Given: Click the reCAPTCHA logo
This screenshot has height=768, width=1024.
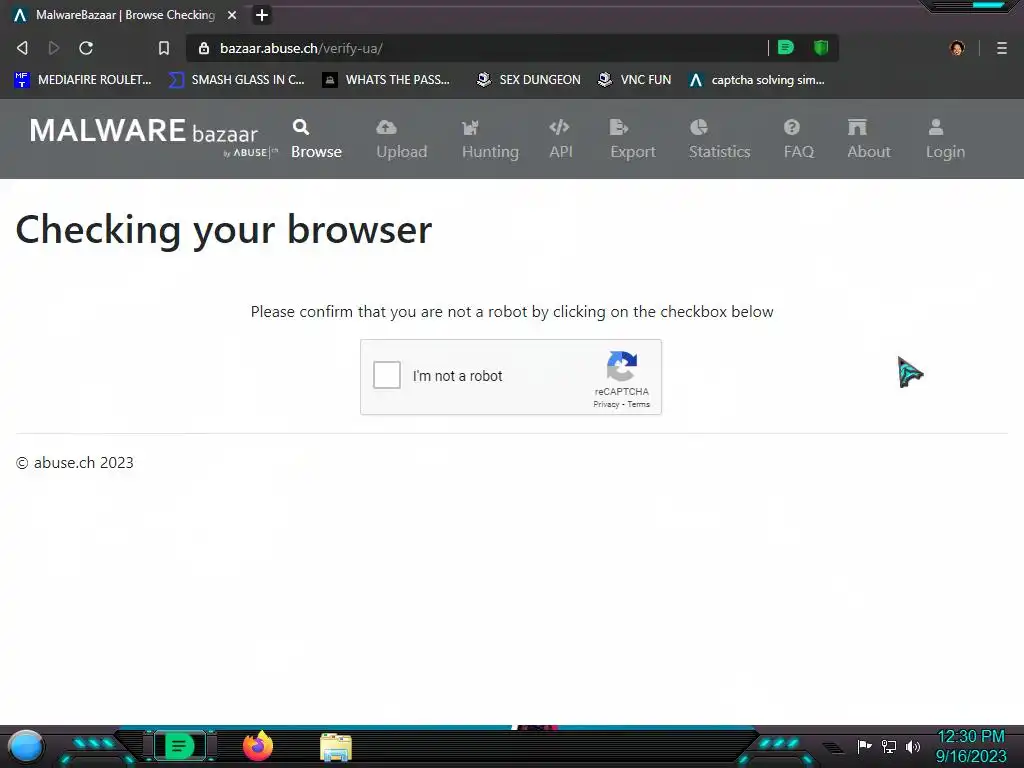Looking at the screenshot, I should point(622,366).
